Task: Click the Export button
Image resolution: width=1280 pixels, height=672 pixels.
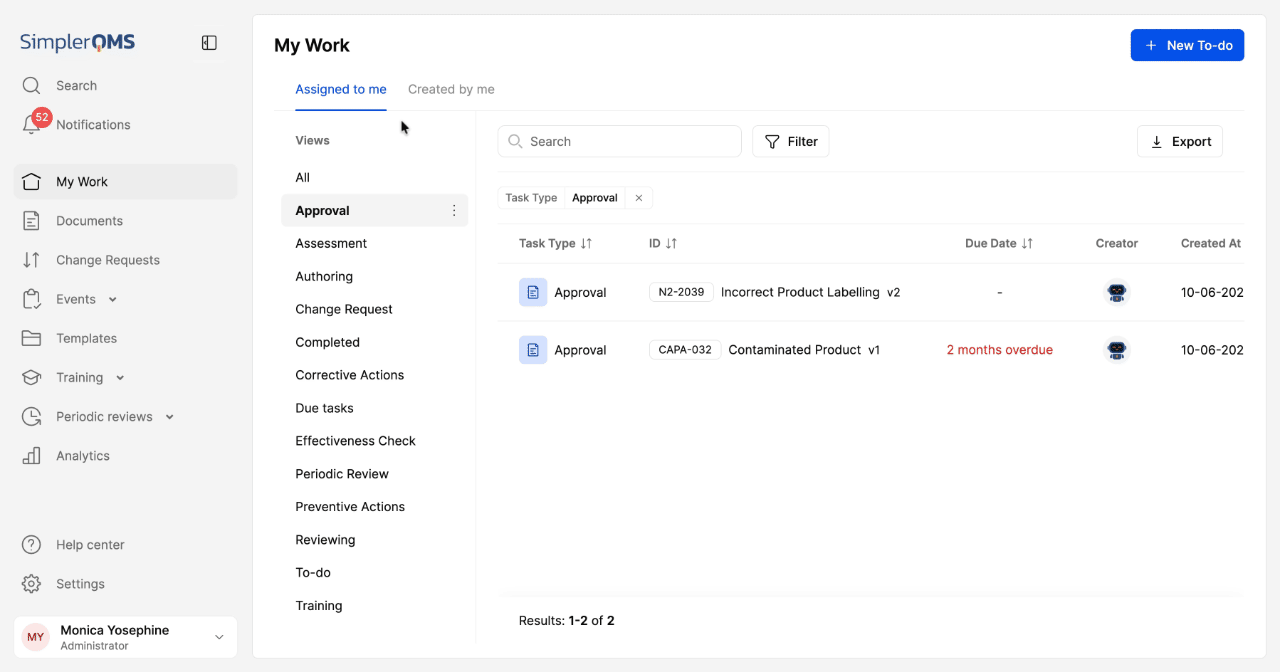Action: pyautogui.click(x=1180, y=141)
